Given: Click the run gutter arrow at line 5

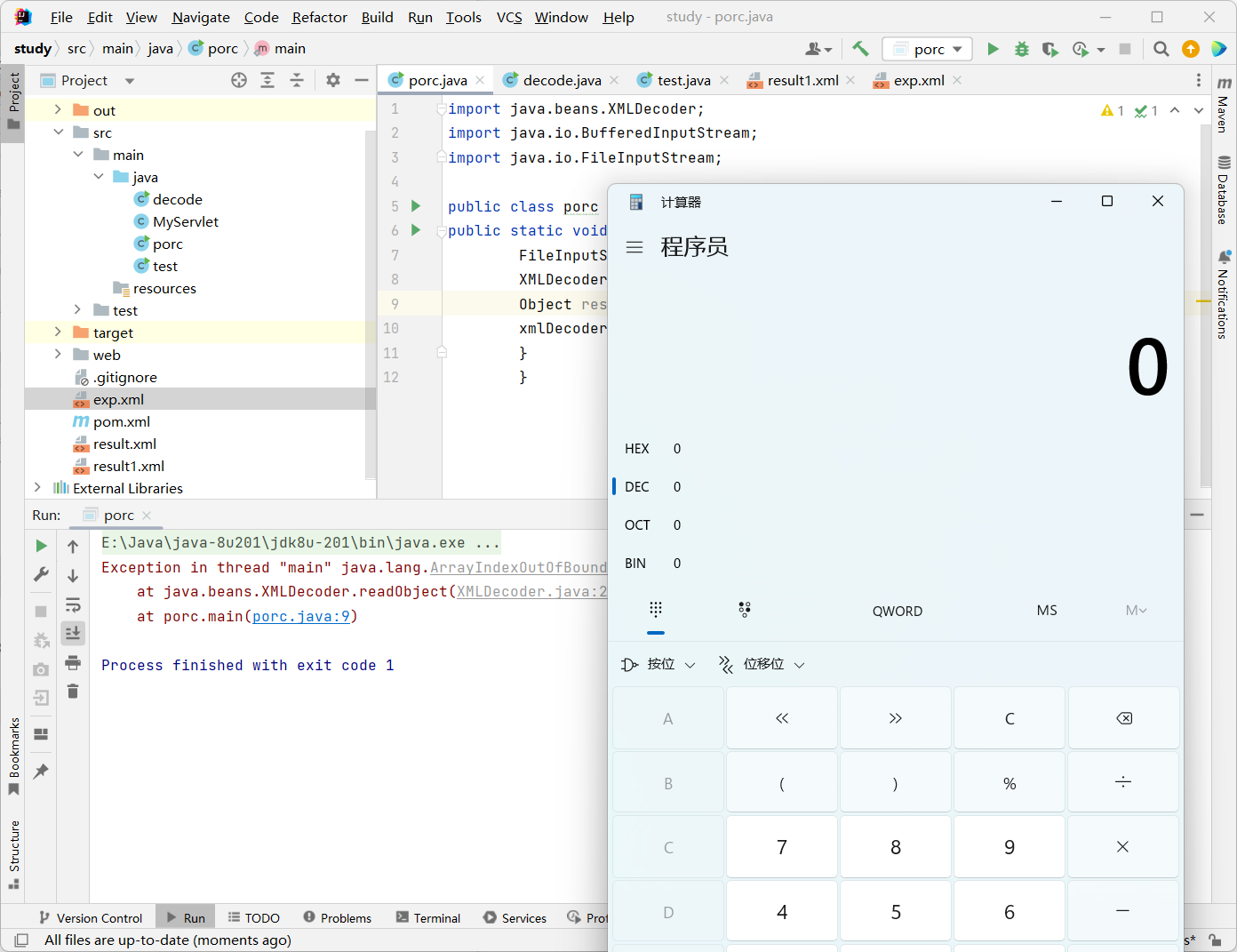Looking at the screenshot, I should coord(416,206).
